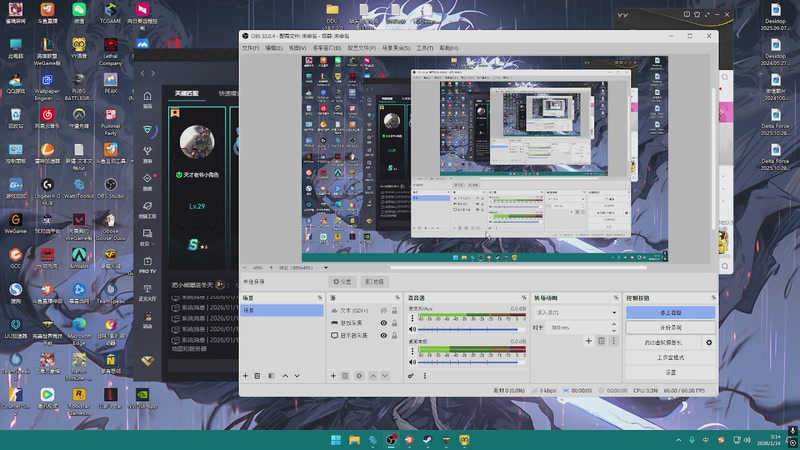Viewport: 800px width, 450px height.
Task: Click the add source plus icon
Action: coord(333,376)
